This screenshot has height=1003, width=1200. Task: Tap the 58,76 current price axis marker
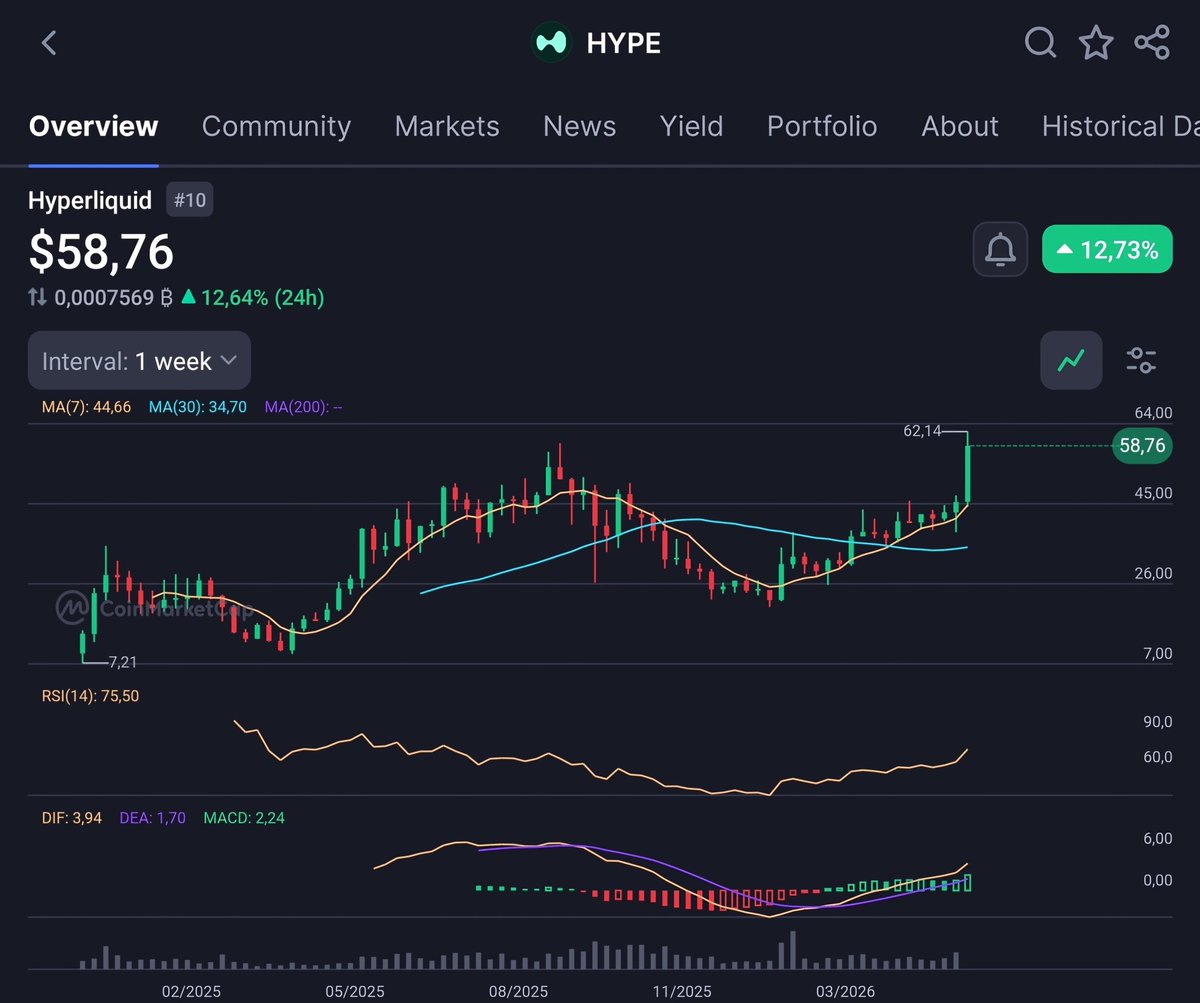[x=1142, y=445]
